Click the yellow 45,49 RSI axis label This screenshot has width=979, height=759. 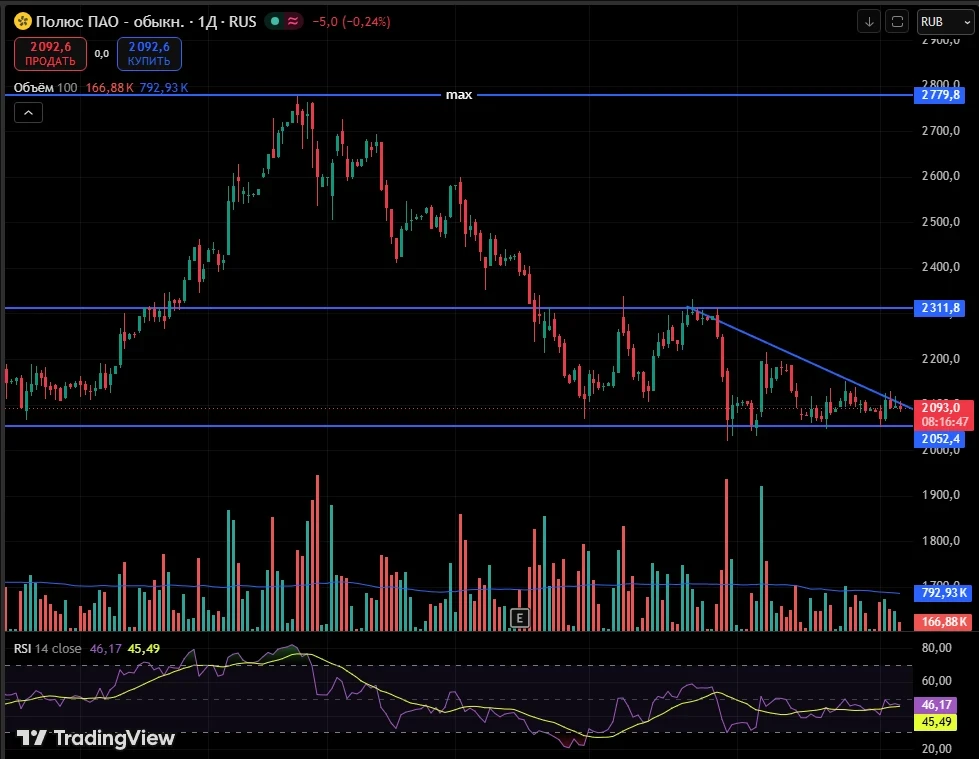coord(935,722)
